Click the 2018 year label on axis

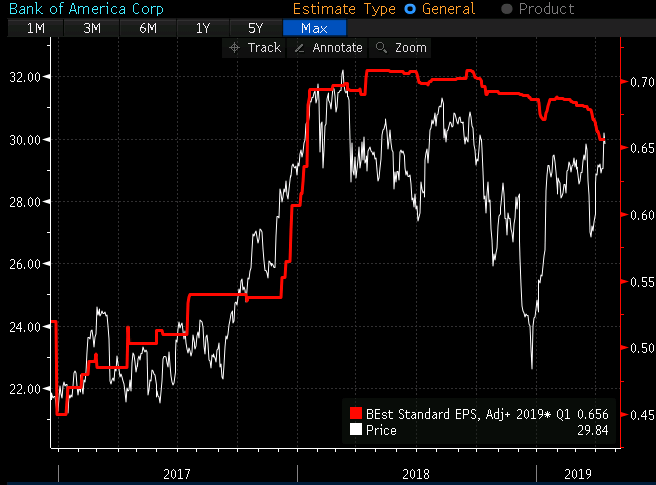[416, 474]
